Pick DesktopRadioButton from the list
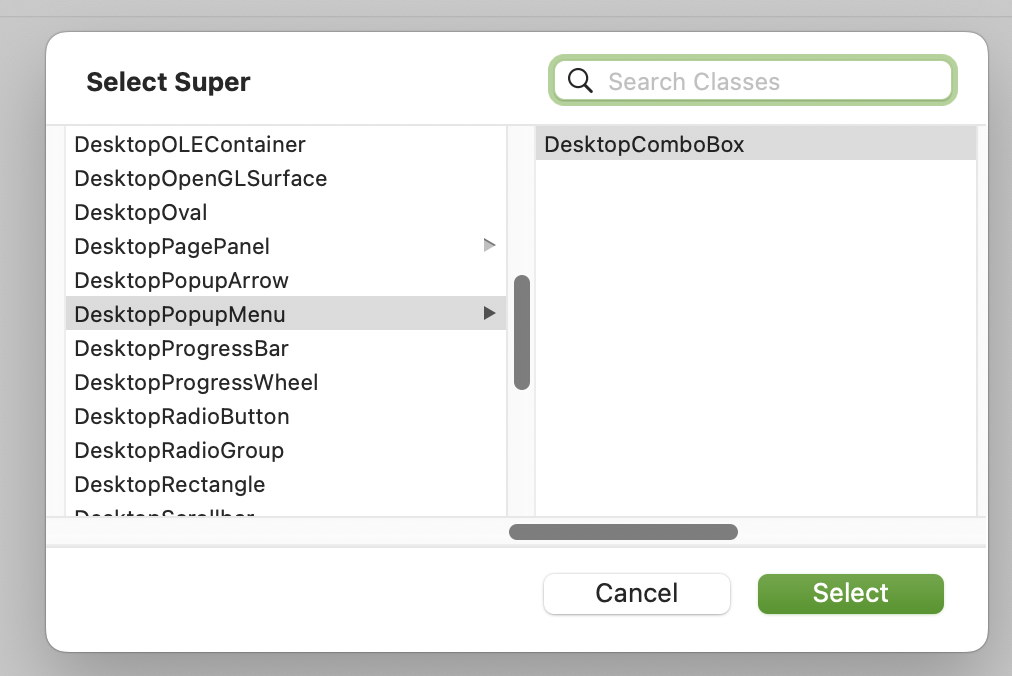 coord(286,416)
